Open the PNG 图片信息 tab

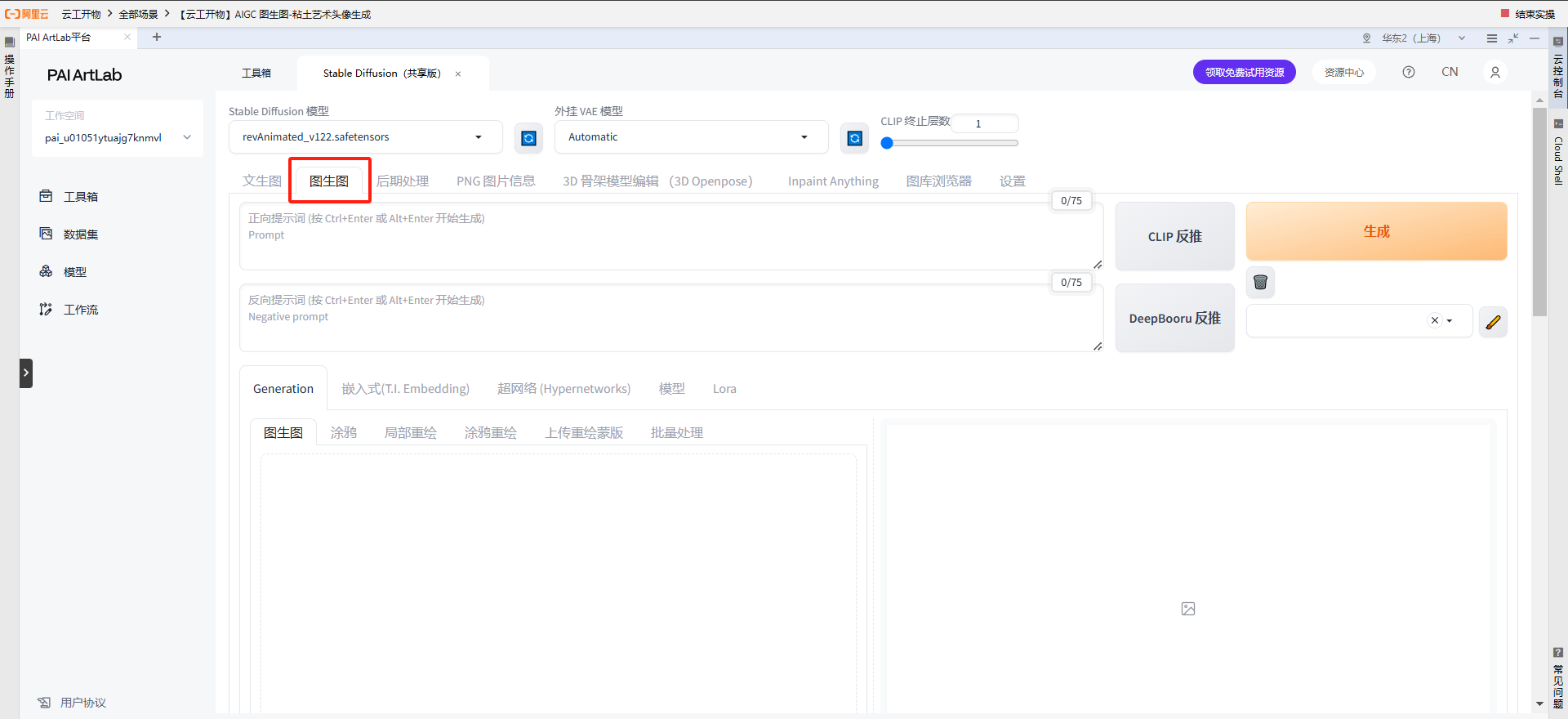click(x=496, y=181)
